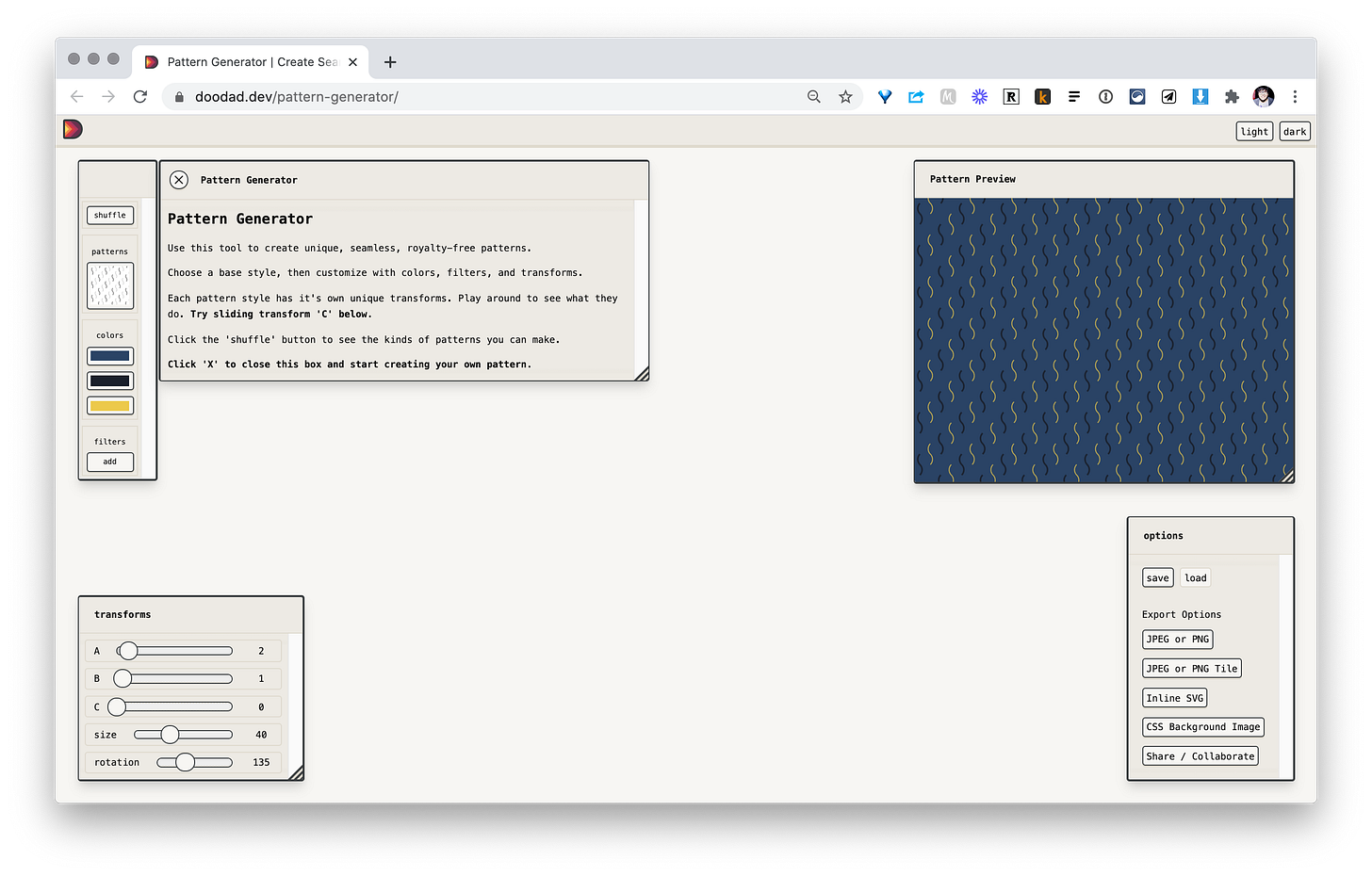Image resolution: width=1372 pixels, height=876 pixels.
Task: Open Chrome's three-dot menu
Action: pos(1296,96)
